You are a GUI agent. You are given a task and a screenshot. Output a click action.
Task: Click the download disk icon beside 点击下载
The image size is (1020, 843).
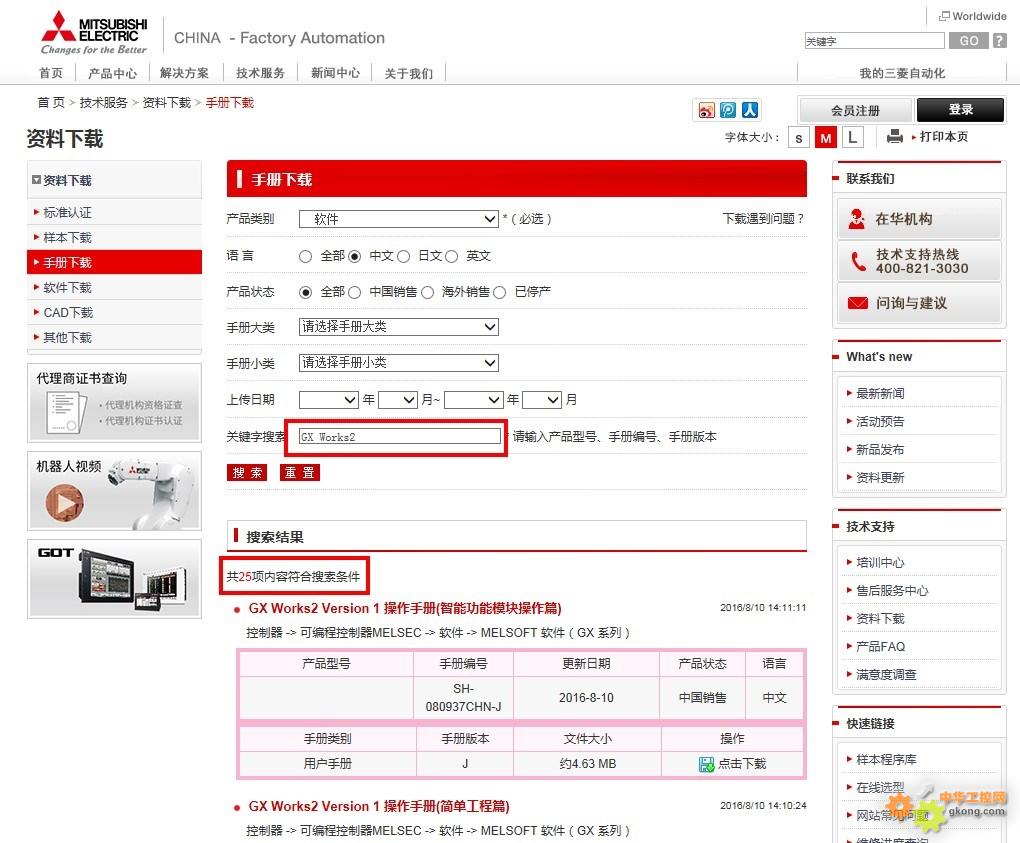(706, 764)
